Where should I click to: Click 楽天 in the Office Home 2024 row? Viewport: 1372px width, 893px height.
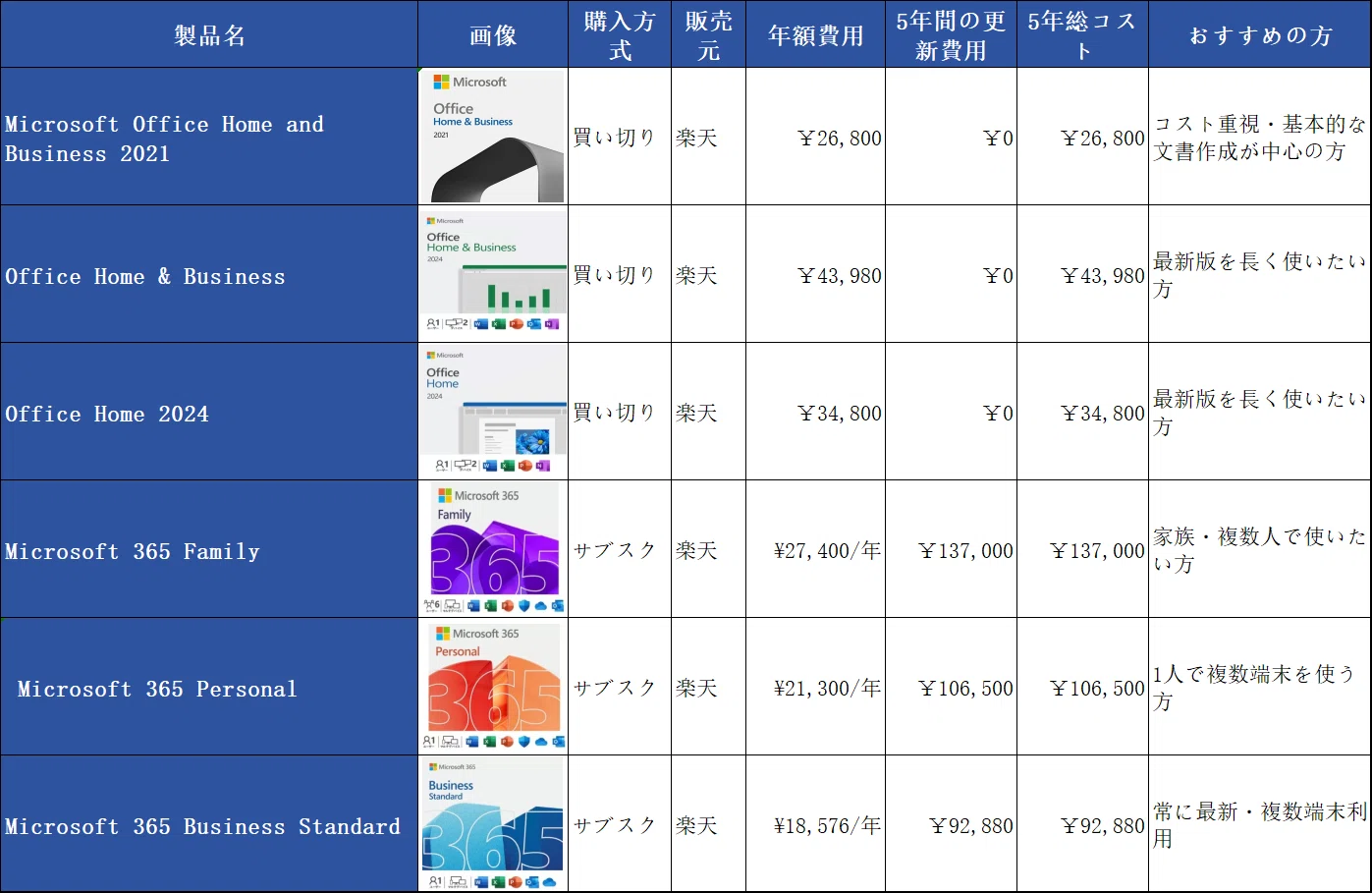tap(696, 413)
